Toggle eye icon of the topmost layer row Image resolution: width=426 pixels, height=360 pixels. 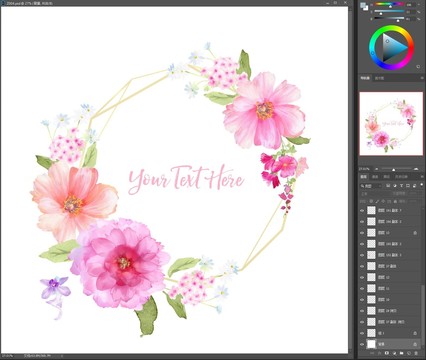click(x=362, y=210)
